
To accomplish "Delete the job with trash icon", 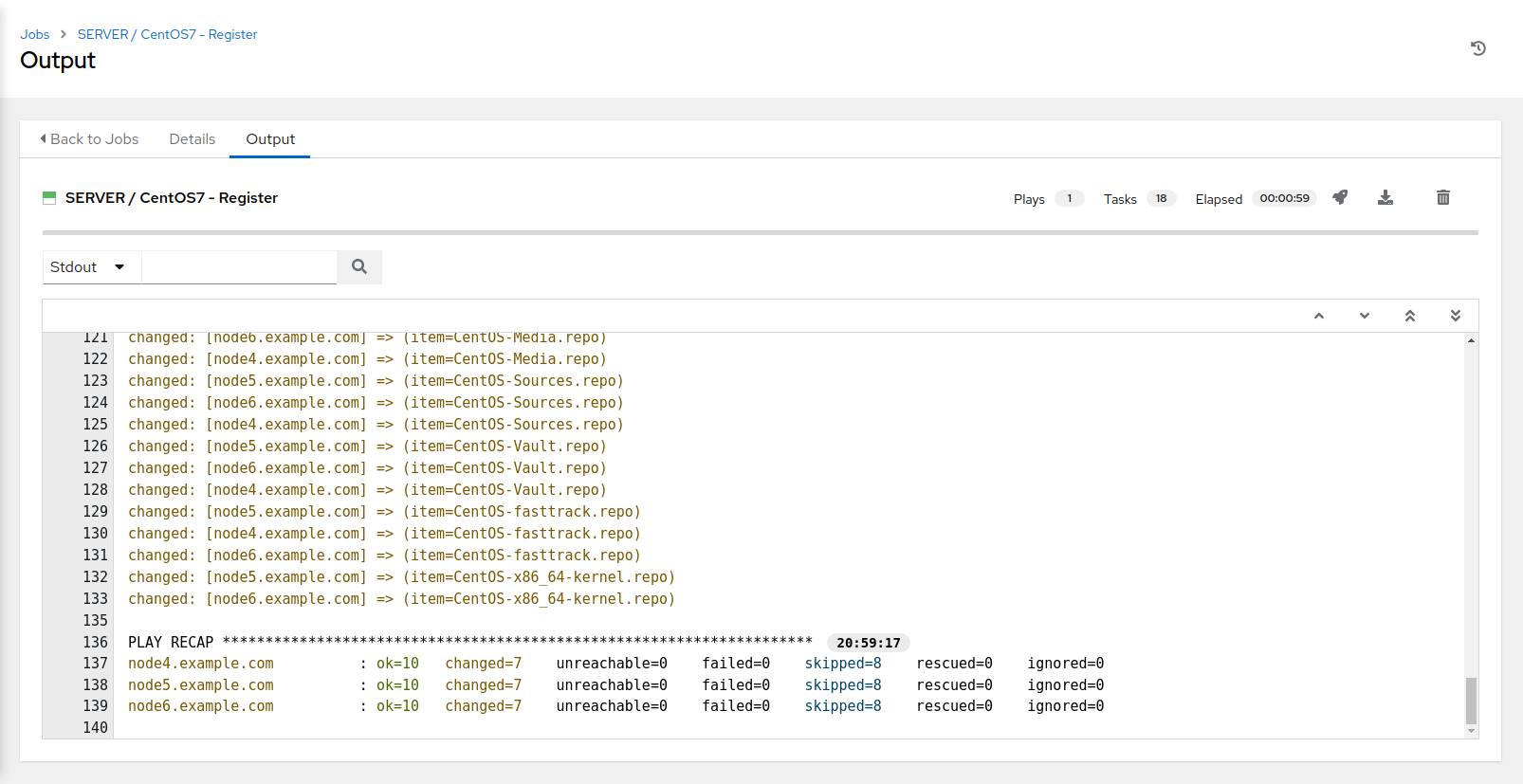I will tap(1443, 197).
